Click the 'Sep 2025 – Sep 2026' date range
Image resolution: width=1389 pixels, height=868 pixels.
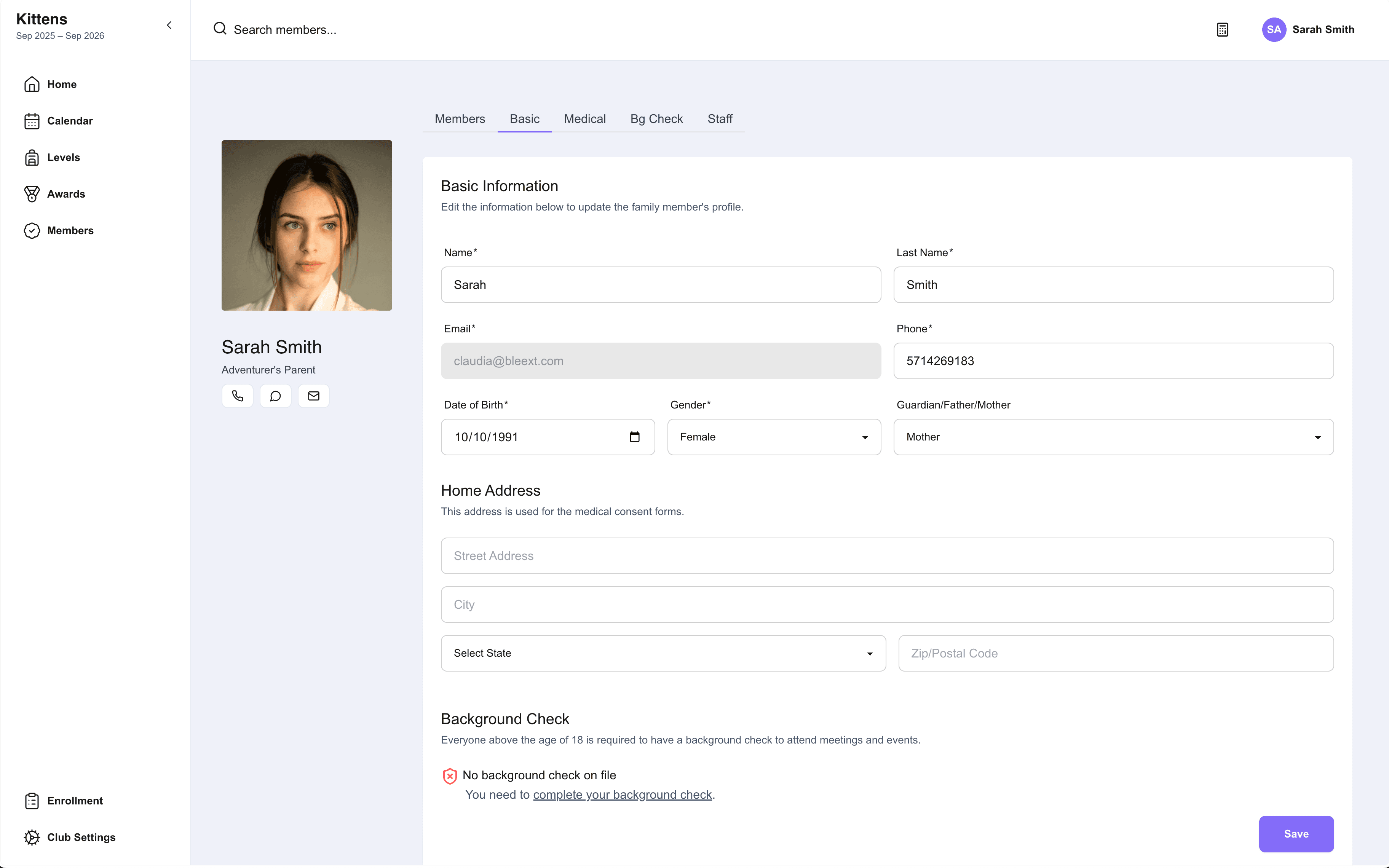[x=60, y=35]
